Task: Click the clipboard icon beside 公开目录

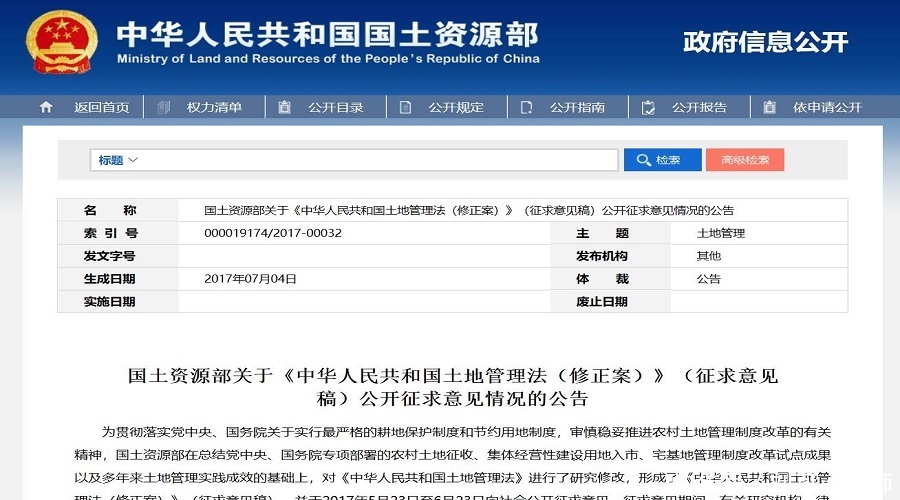Action: [285, 107]
